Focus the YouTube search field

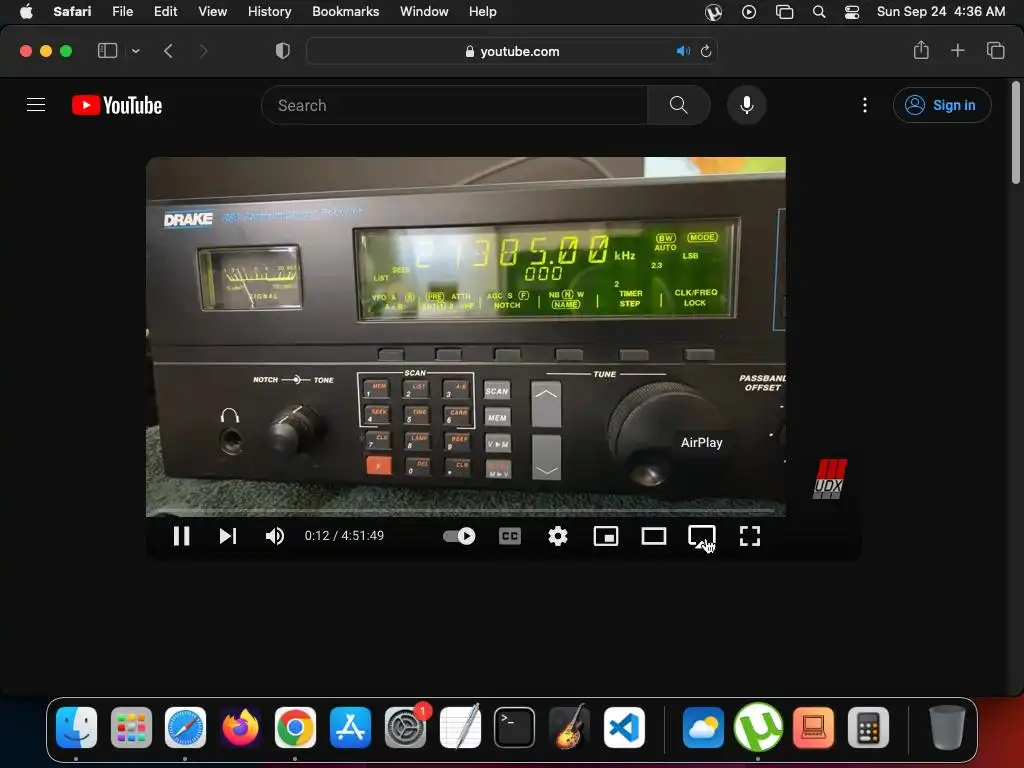pyautogui.click(x=455, y=105)
